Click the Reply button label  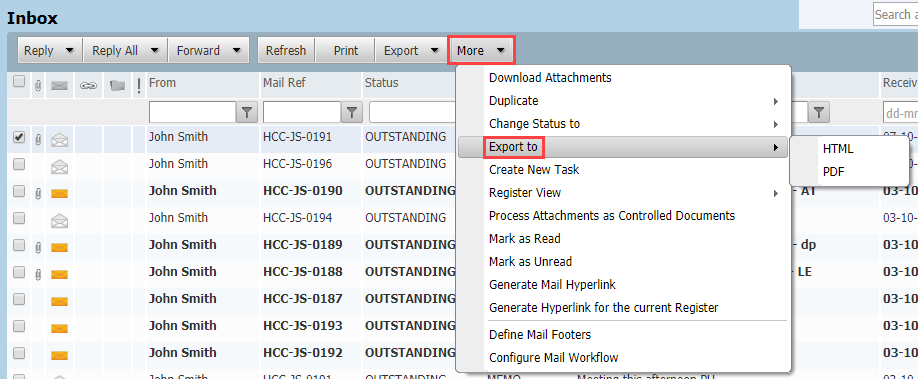click(39, 51)
